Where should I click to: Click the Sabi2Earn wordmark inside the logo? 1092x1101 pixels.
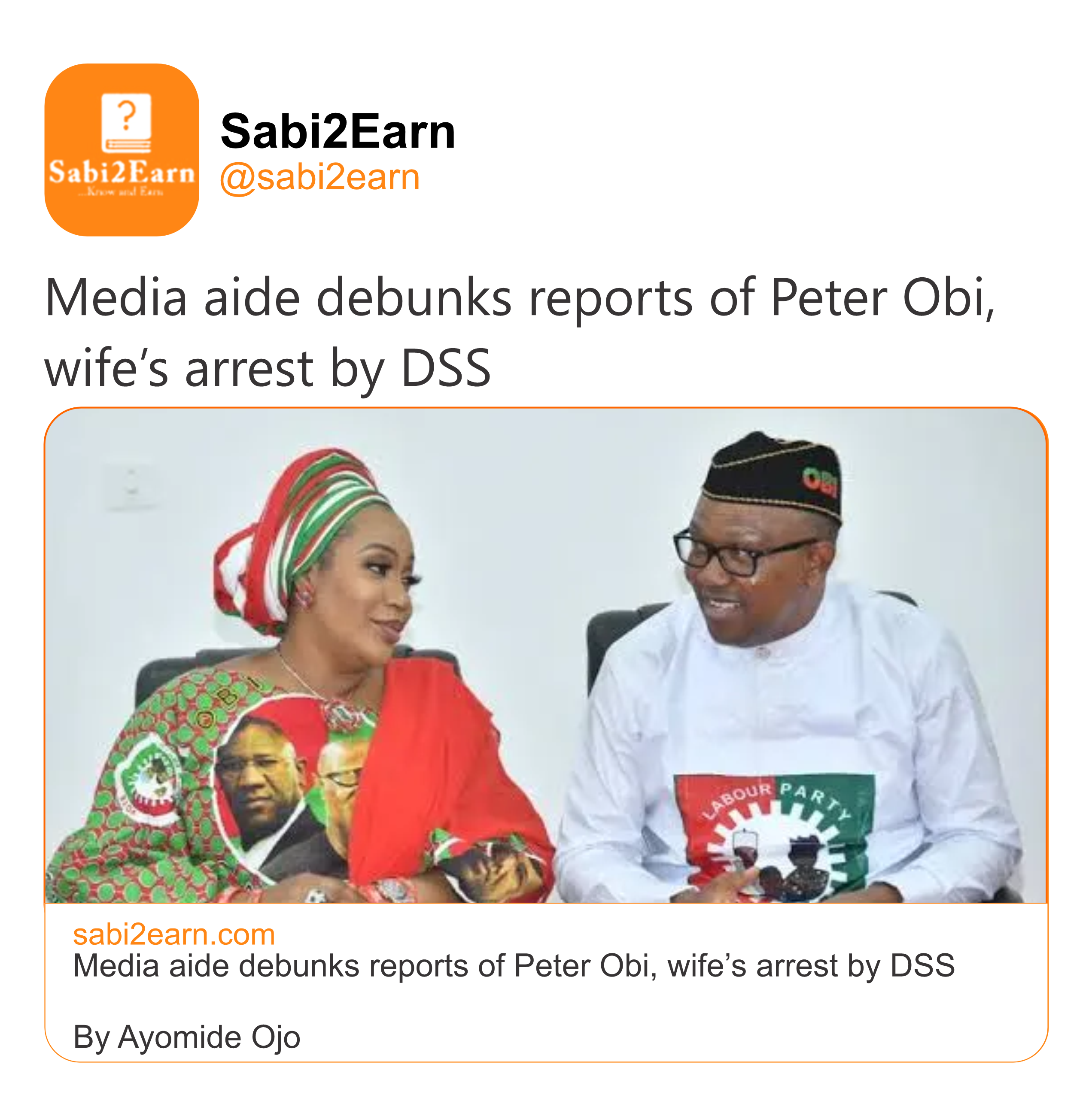(x=122, y=172)
